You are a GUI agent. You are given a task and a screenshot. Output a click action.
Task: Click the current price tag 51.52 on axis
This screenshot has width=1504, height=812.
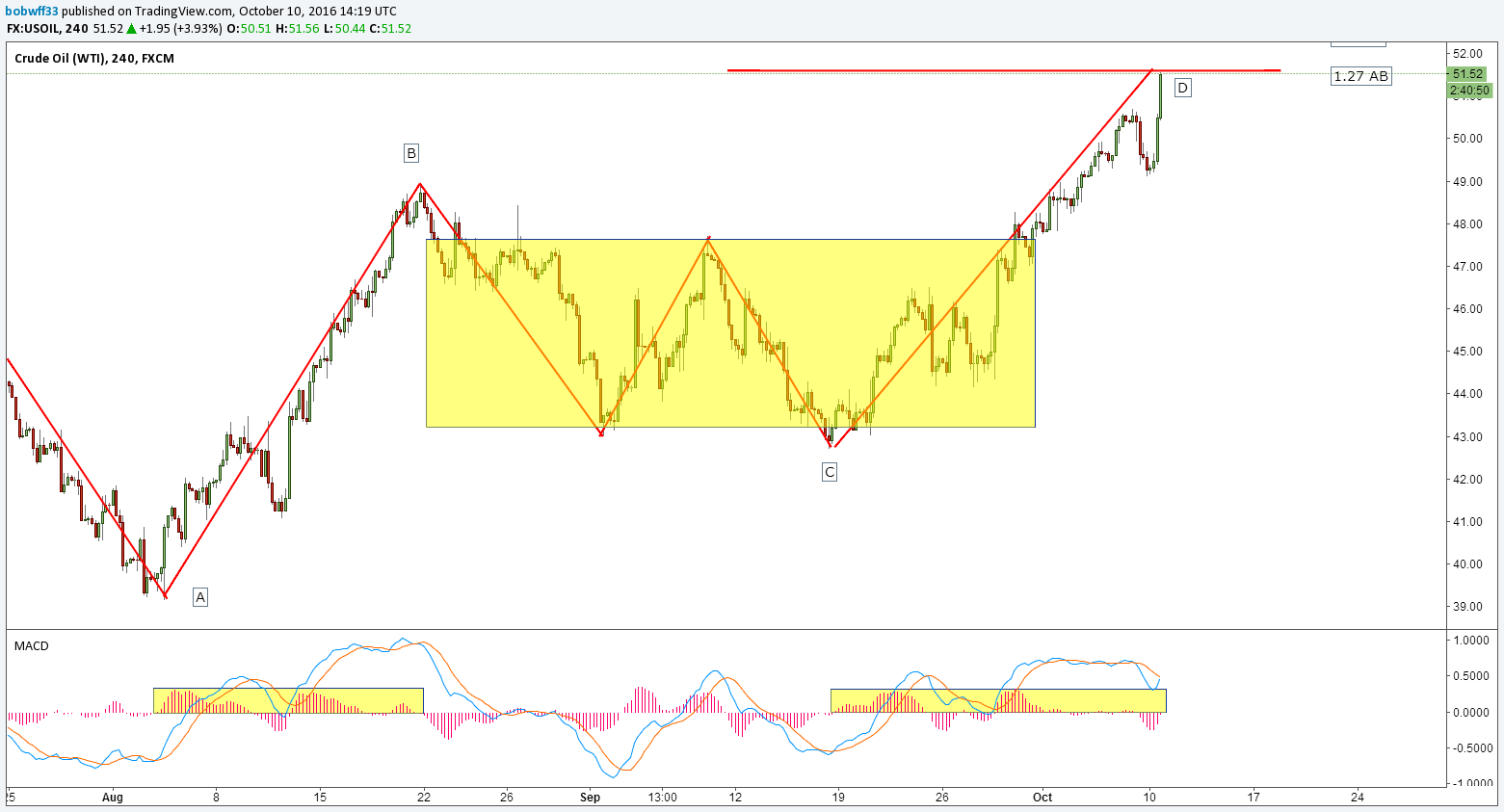click(x=1468, y=74)
